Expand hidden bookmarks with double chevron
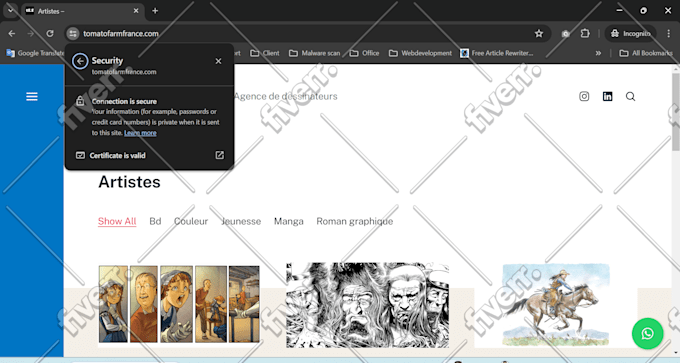This screenshot has height=363, width=680. (598, 53)
